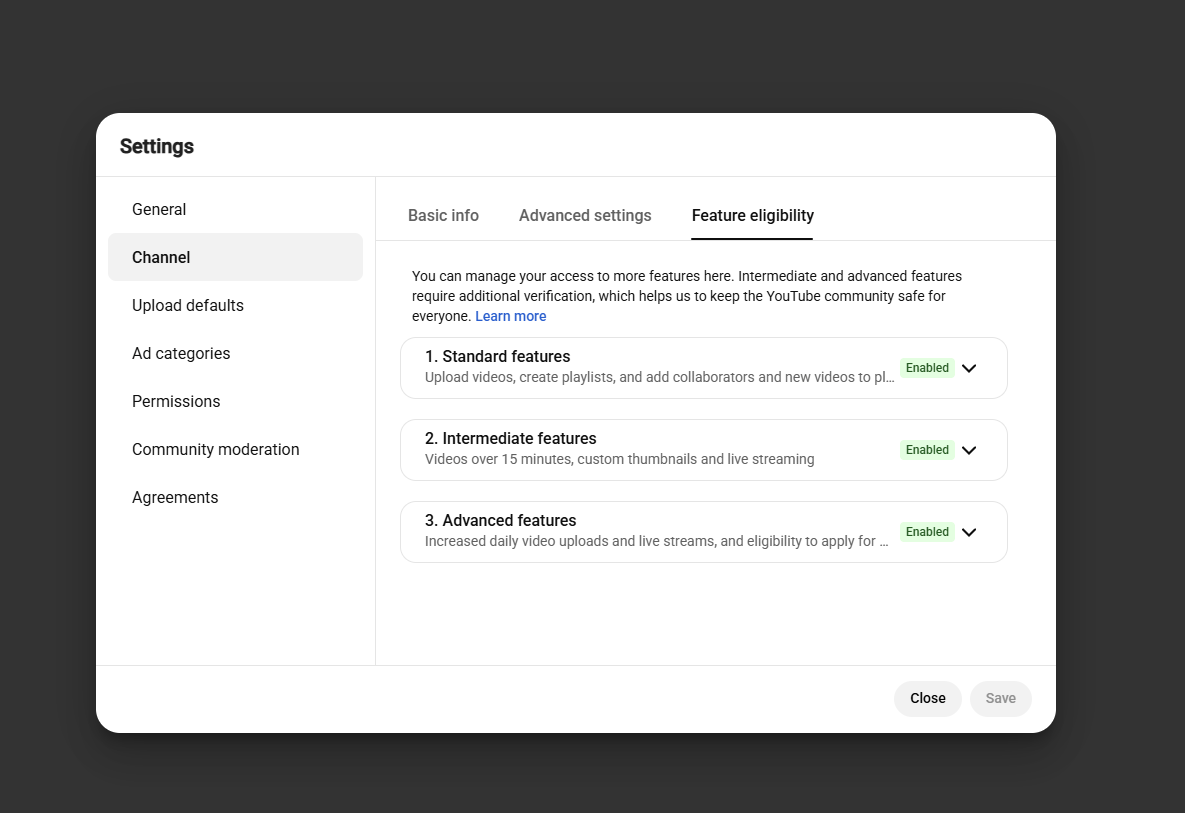Viewport: 1185px width, 813px height.
Task: Open Agreements section in sidebar
Action: pos(235,497)
